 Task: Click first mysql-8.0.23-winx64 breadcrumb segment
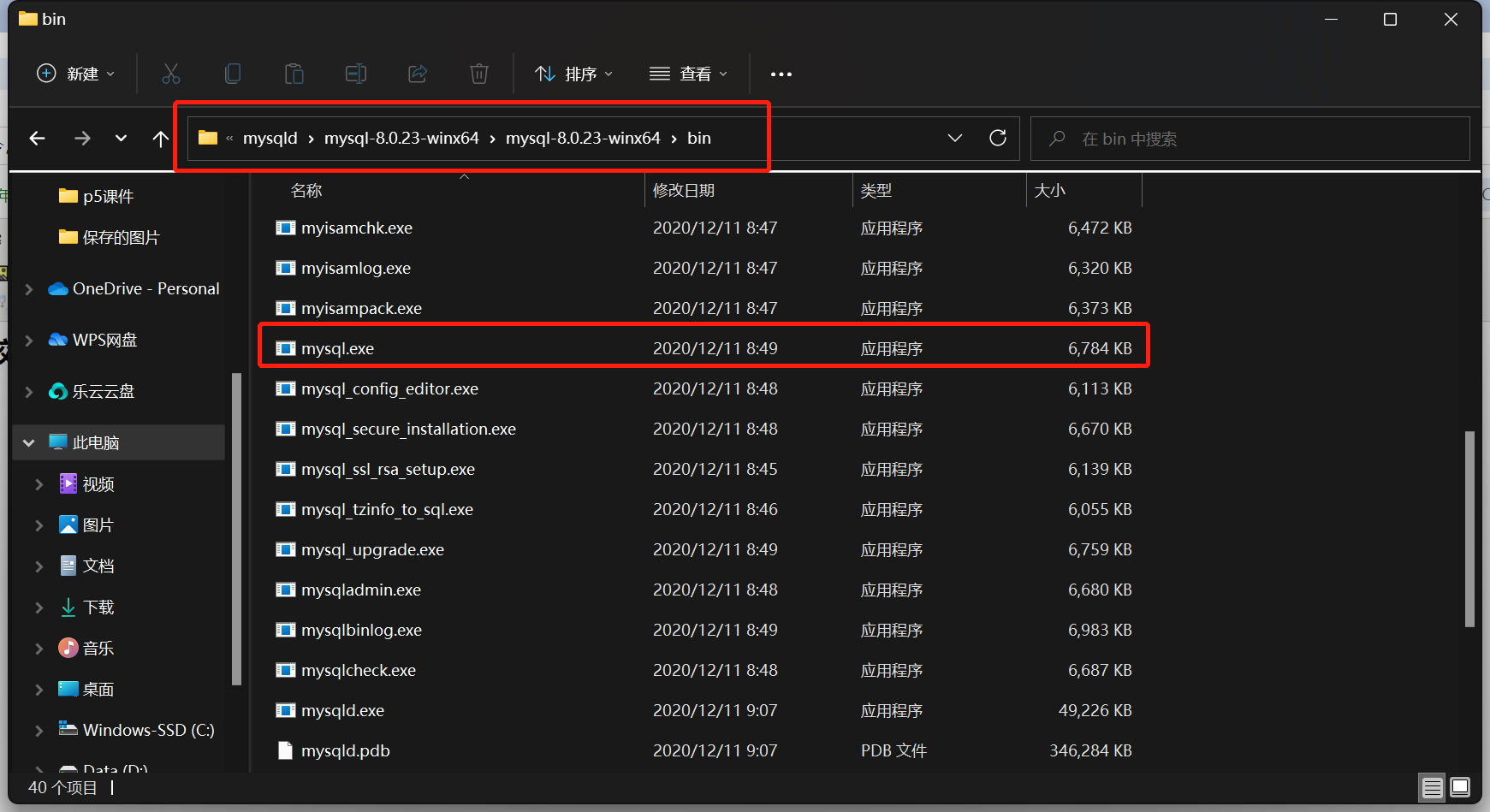401,138
